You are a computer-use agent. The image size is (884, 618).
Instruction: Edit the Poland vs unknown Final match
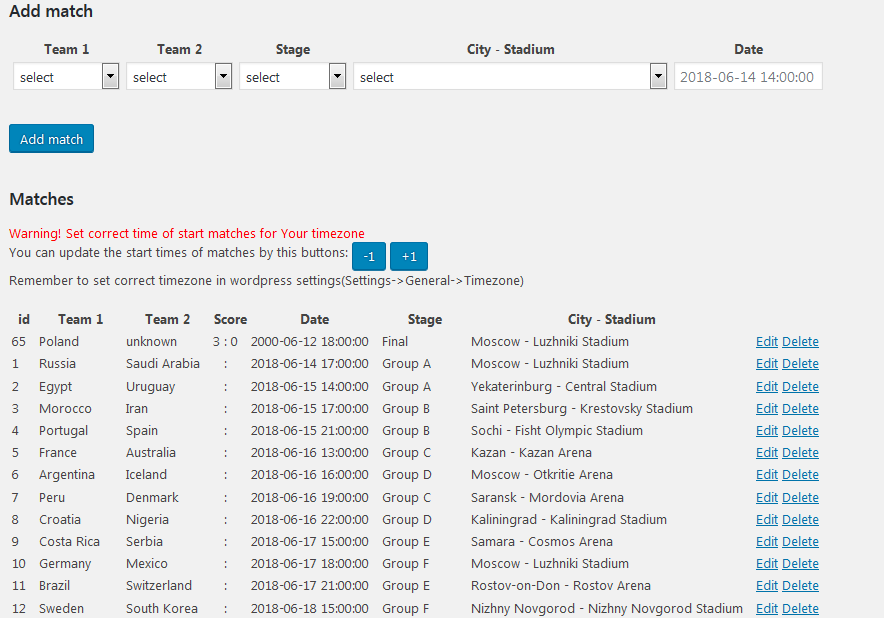(766, 342)
